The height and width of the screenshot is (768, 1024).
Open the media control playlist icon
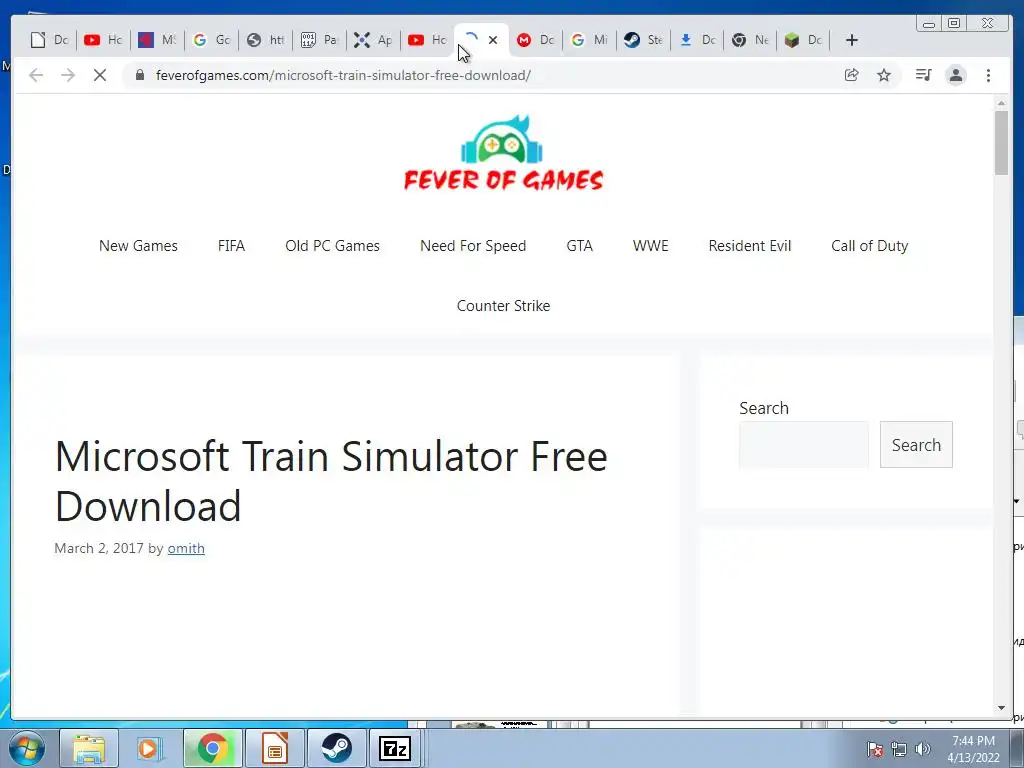tap(923, 75)
